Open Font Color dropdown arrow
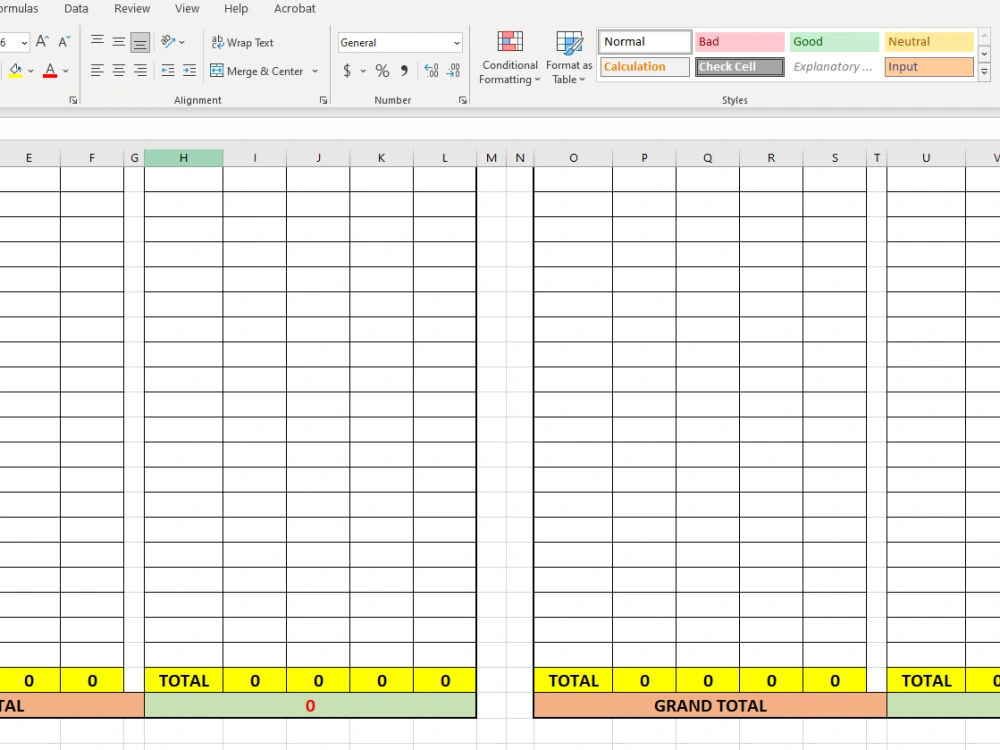 tap(66, 71)
